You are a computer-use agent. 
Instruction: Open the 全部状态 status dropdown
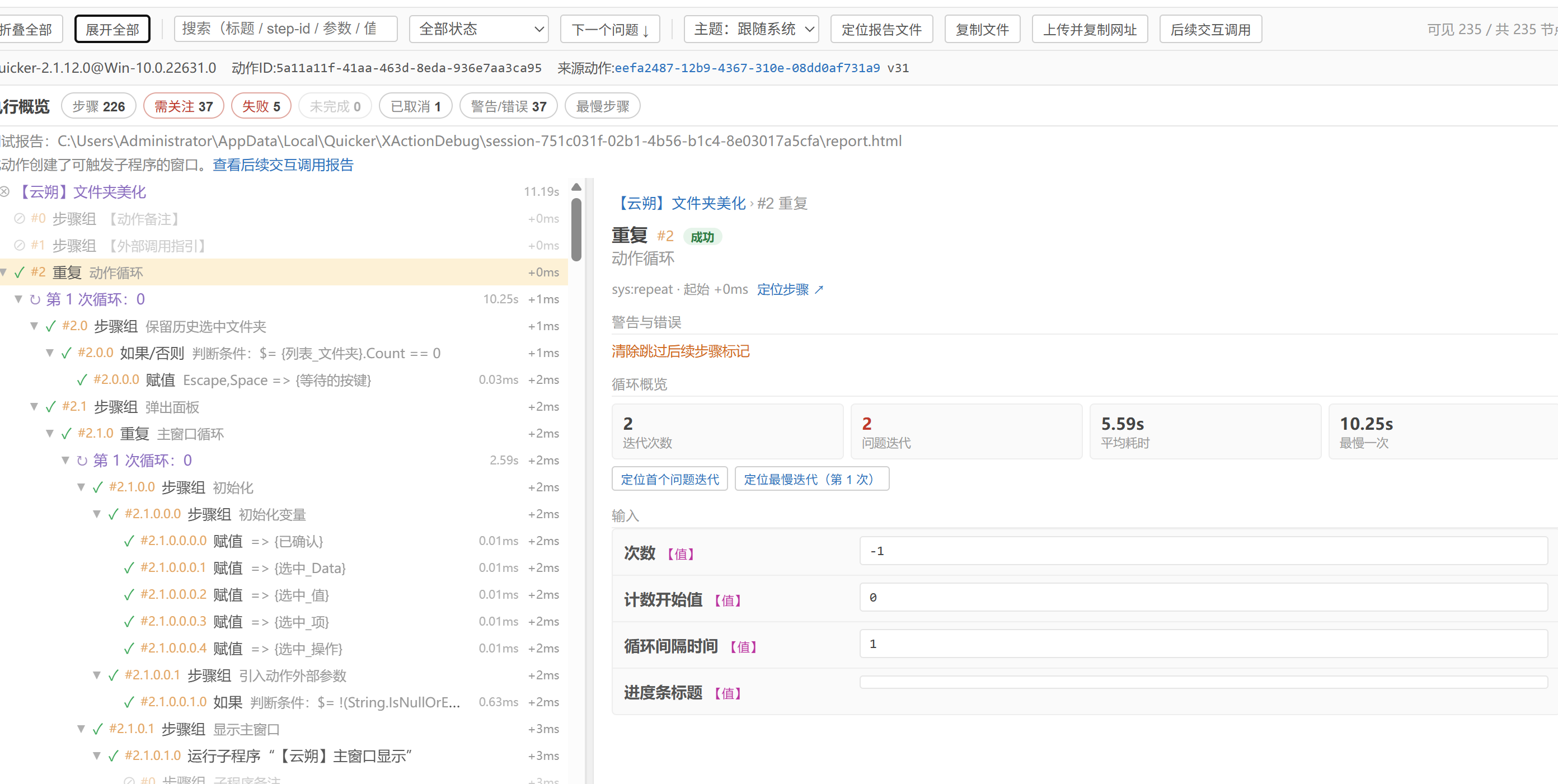[x=478, y=29]
